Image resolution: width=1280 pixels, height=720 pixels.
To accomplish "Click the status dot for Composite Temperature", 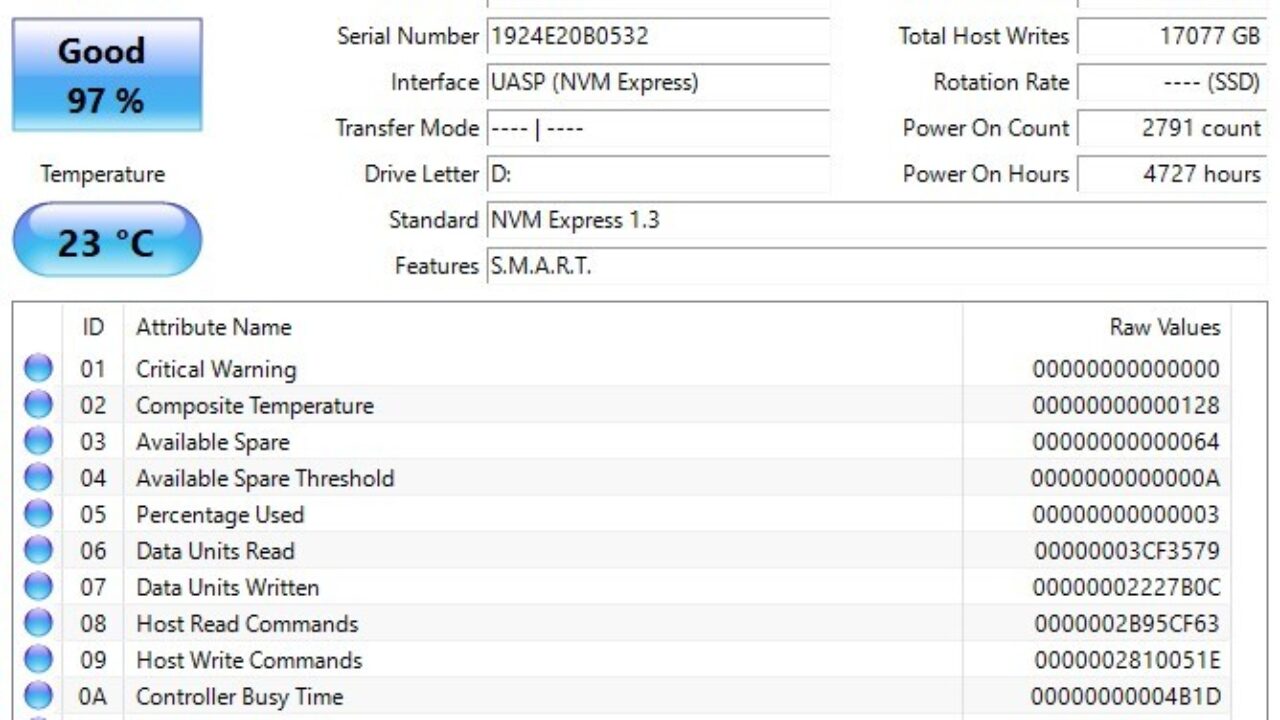I will click(x=38, y=406).
